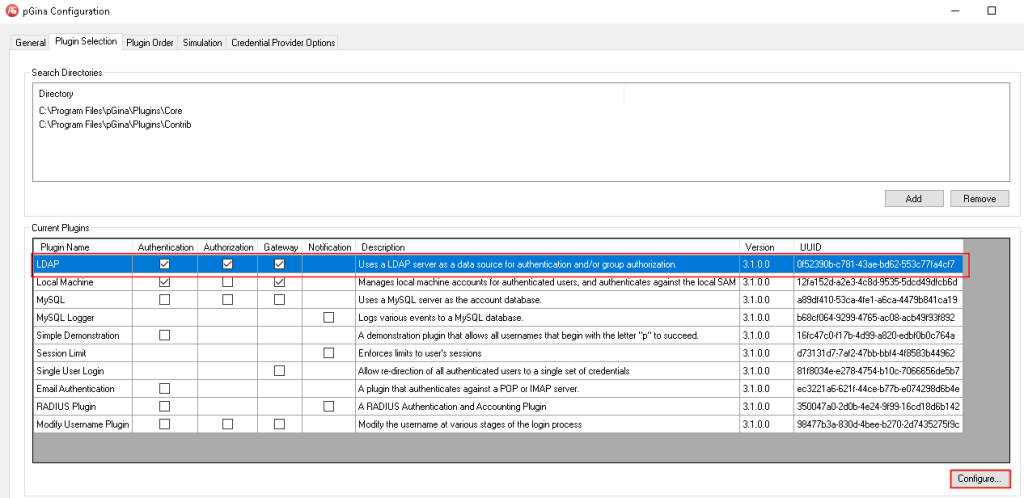Enable MySQL Logger Notification checkbox

click(x=329, y=317)
